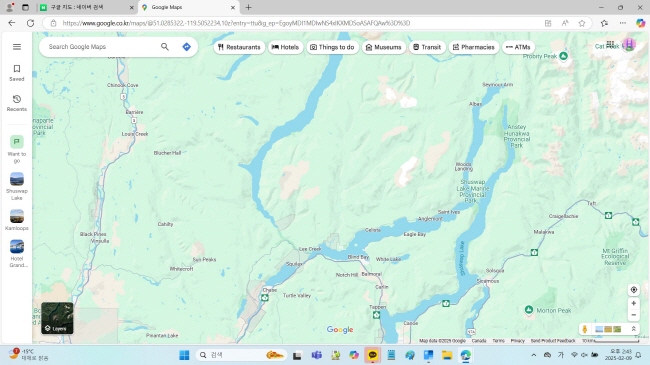Click the Directions arrow icon
Screen dimensions: 650x365
(187, 47)
